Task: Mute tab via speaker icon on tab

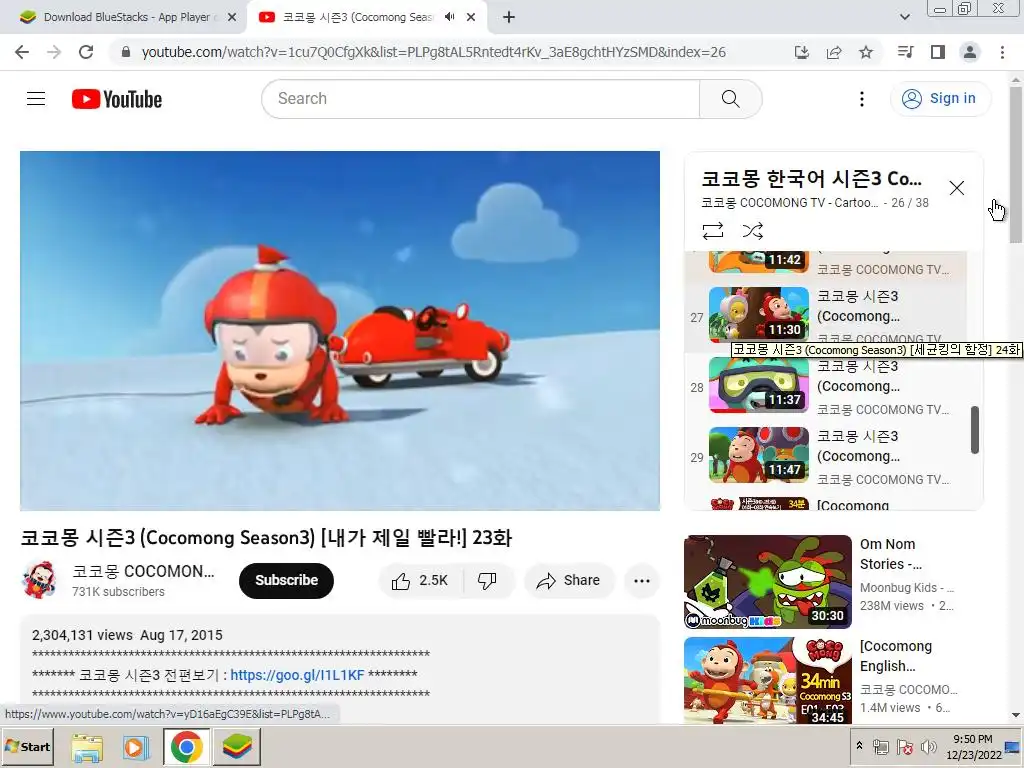Action: pyautogui.click(x=449, y=17)
